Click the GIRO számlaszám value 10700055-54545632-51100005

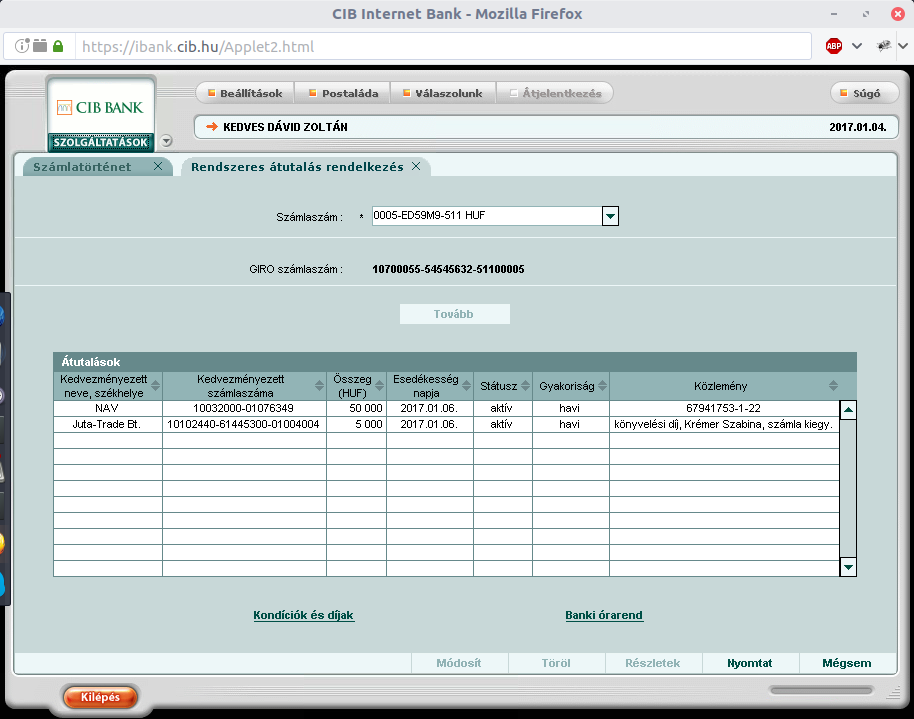(448, 269)
